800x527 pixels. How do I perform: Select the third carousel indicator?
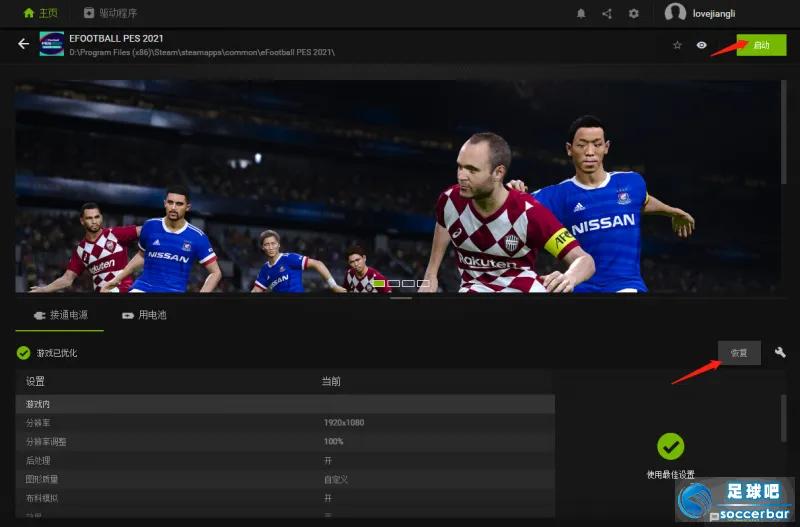pyautogui.click(x=408, y=283)
